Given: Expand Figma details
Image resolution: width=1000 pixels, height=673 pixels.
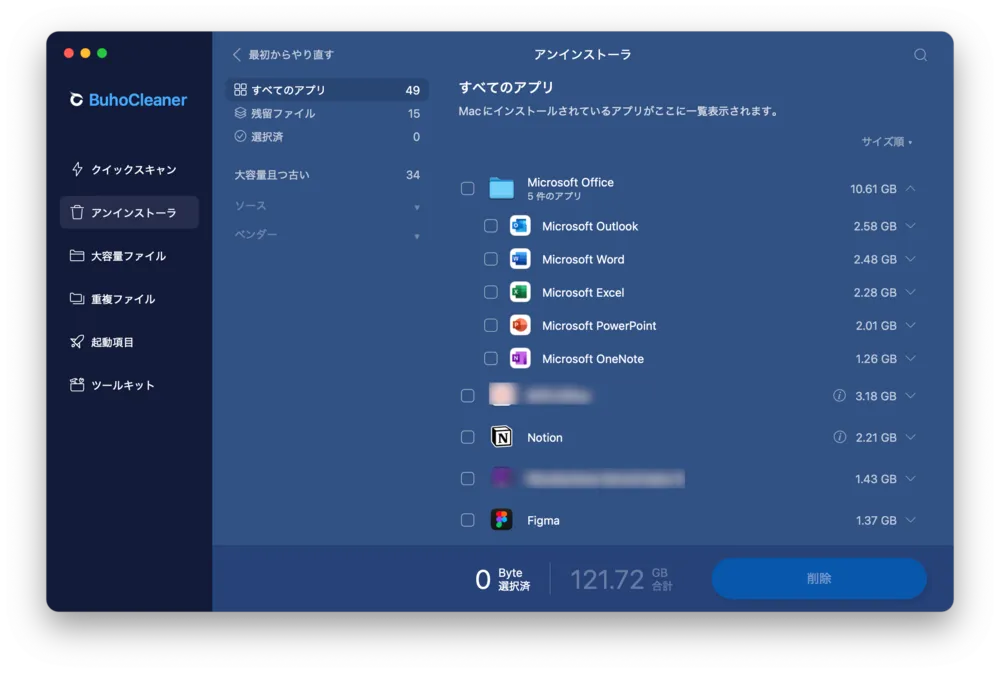Looking at the screenshot, I should 911,520.
